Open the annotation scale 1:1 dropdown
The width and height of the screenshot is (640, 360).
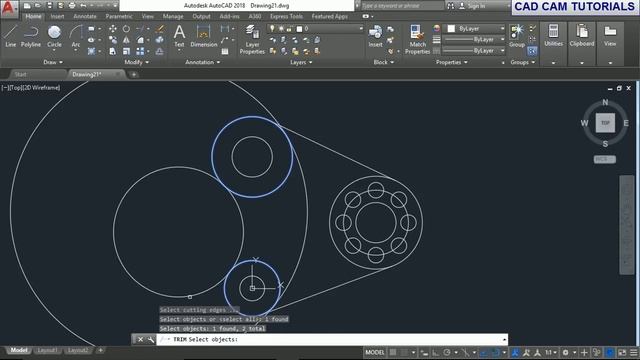pyautogui.click(x=551, y=352)
